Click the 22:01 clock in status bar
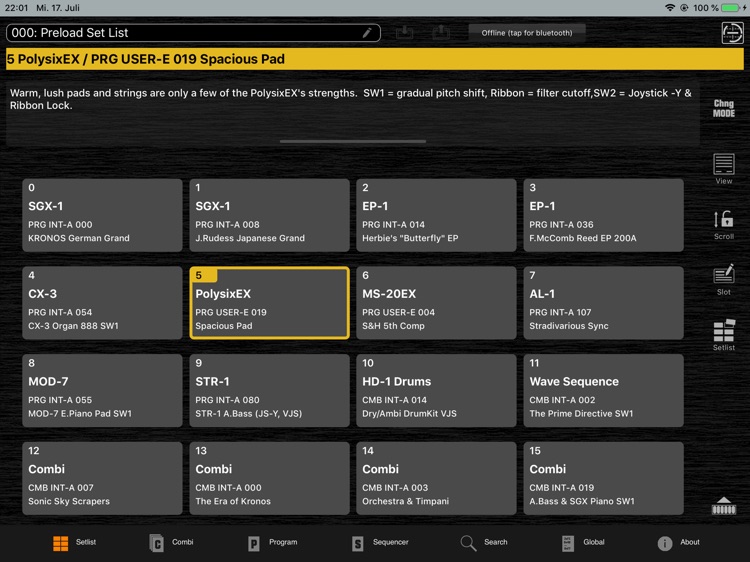The height and width of the screenshot is (562, 750). pos(16,8)
